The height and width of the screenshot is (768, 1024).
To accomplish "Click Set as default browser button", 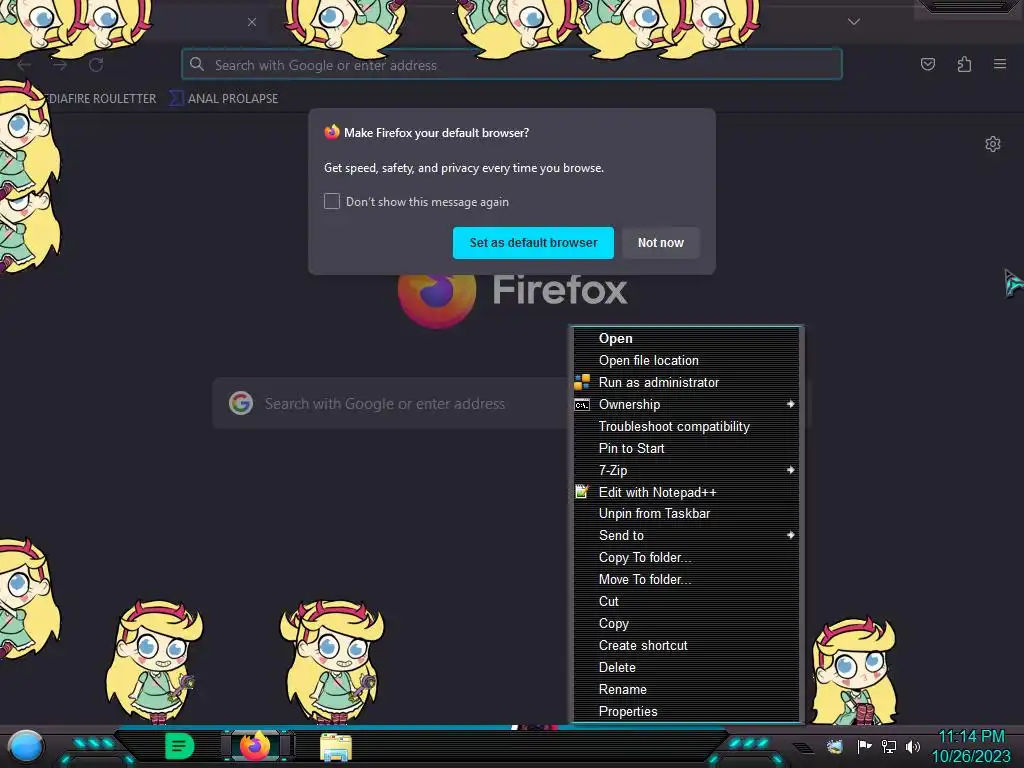I will coord(533,243).
